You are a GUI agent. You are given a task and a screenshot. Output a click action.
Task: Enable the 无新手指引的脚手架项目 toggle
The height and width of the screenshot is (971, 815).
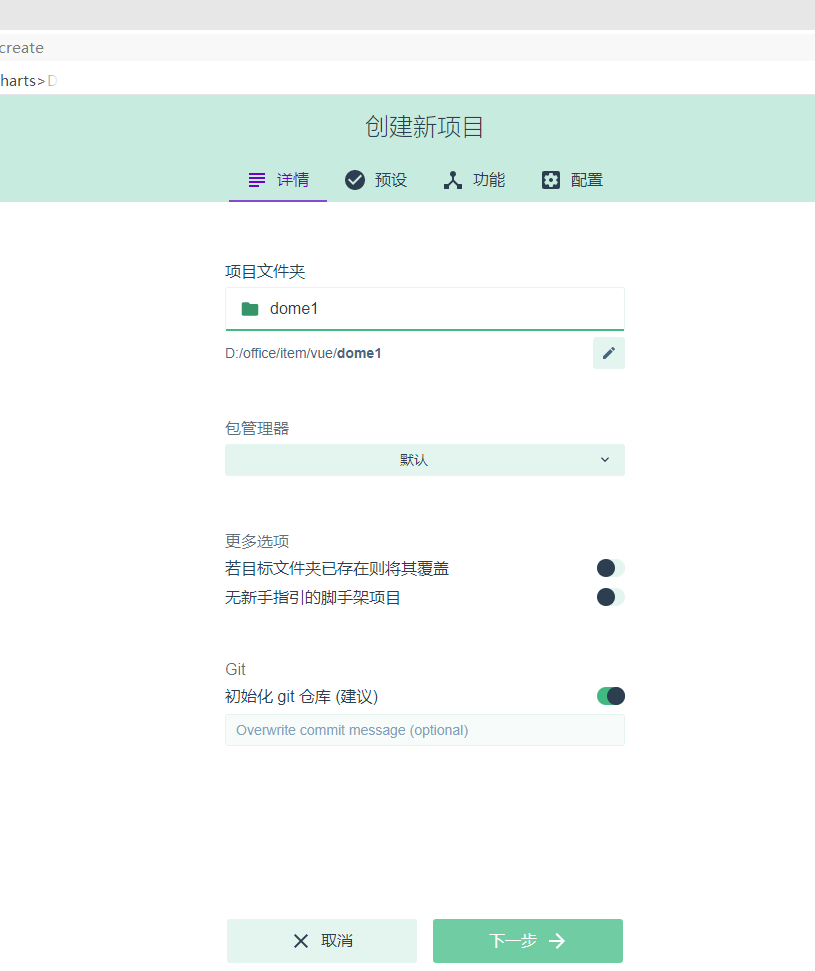[x=609, y=597]
